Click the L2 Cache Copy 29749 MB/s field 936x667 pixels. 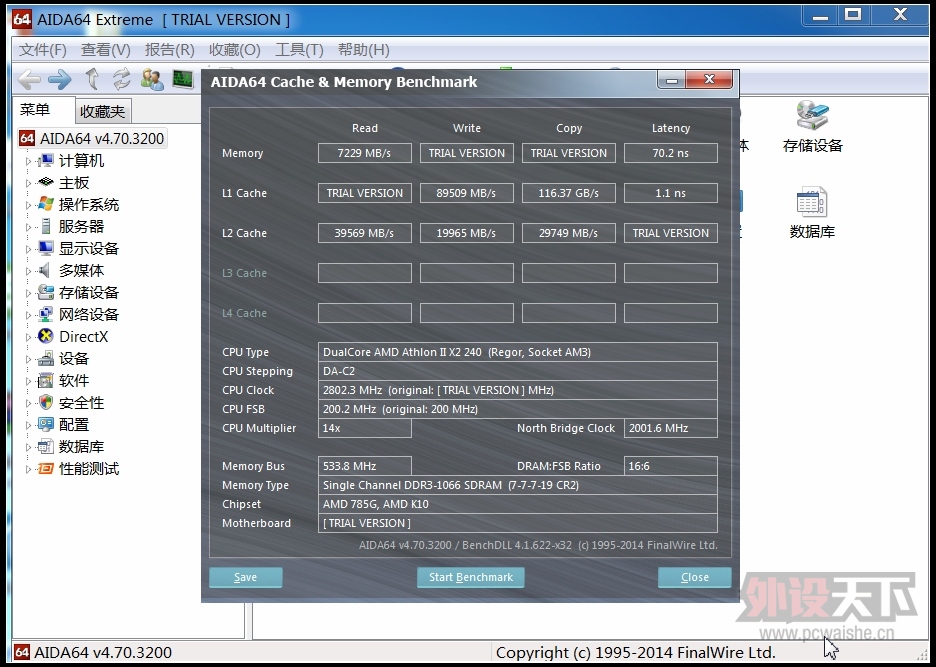[568, 233]
